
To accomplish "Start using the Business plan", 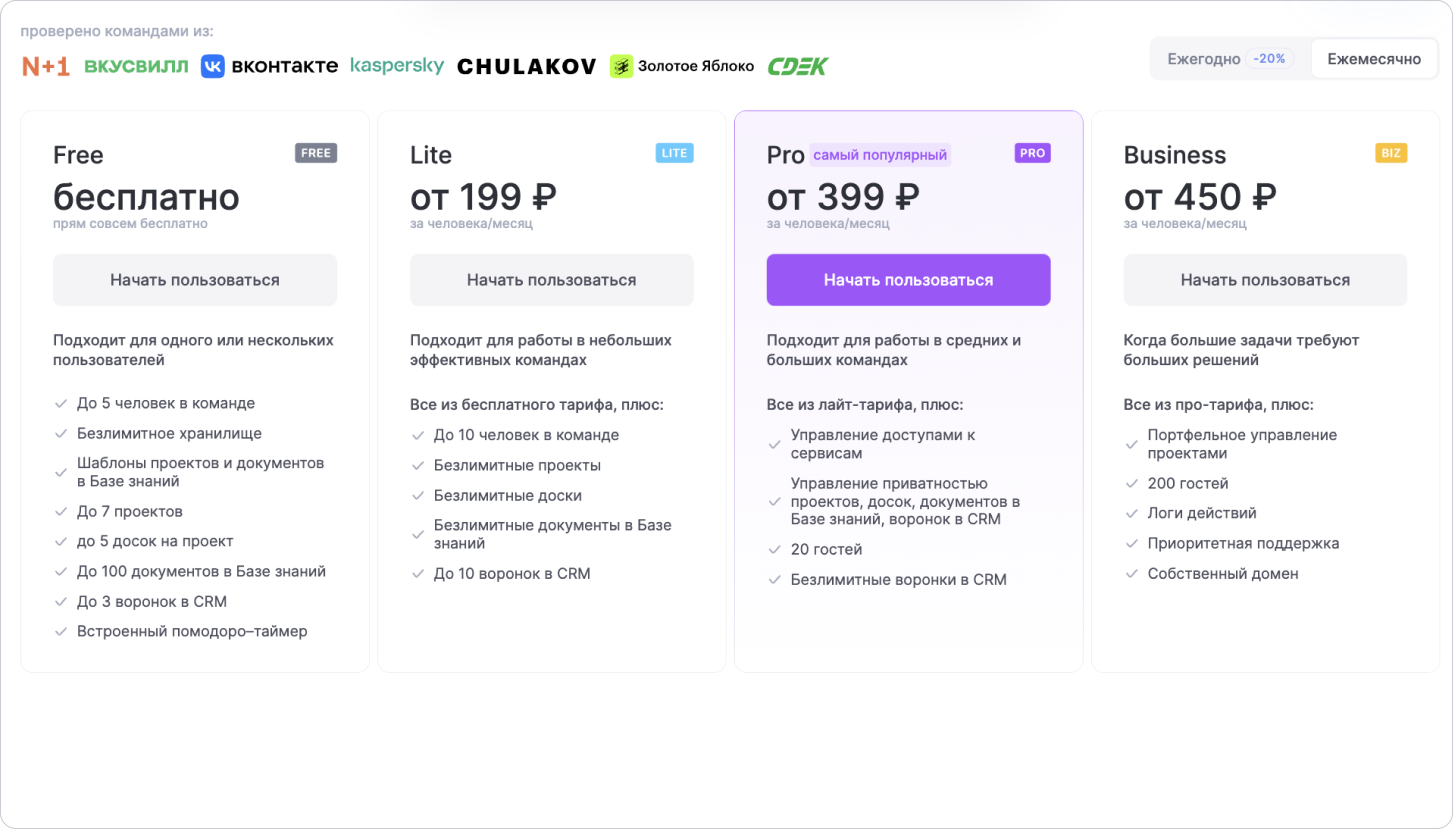I will click(1265, 280).
